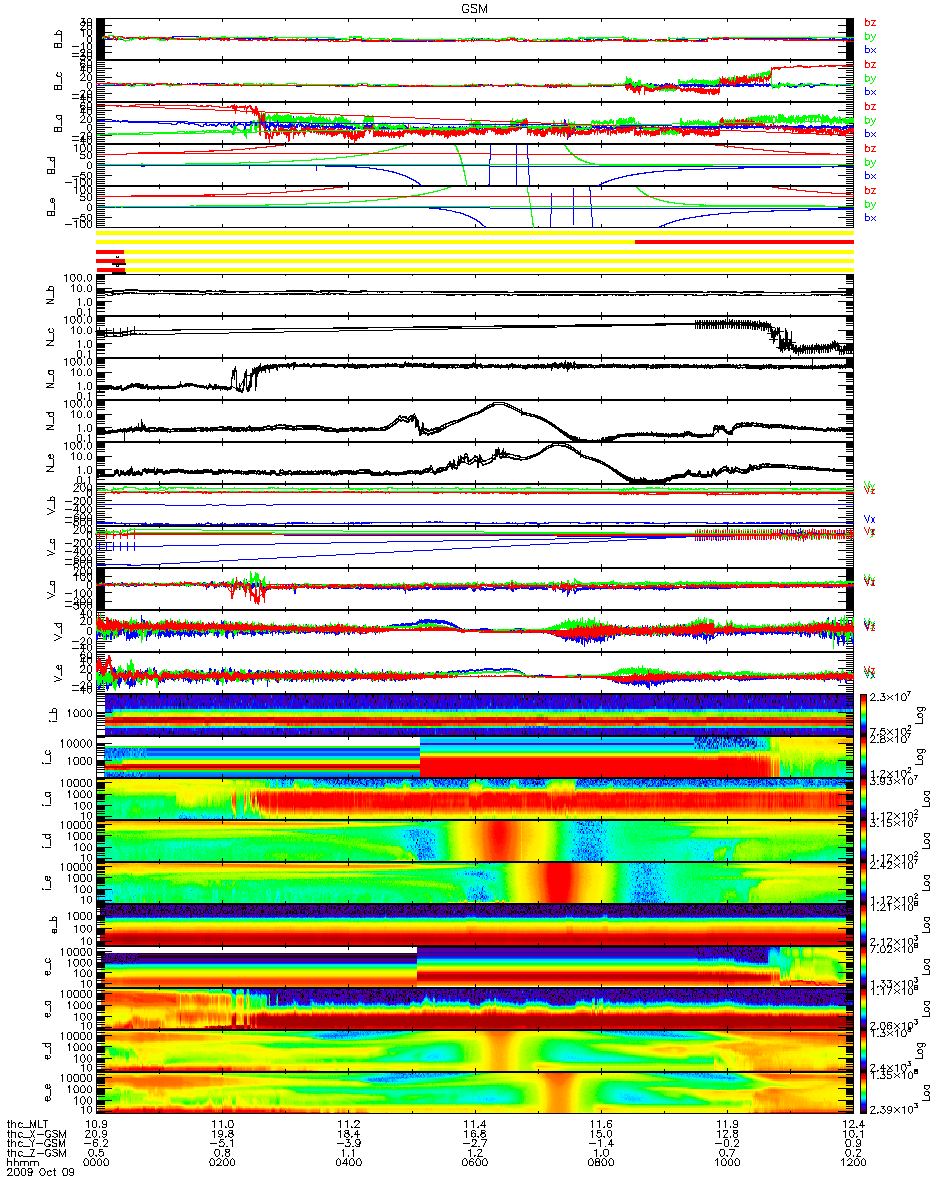Screen dimensions: 930x1200
Task: Click the hhmm axis label
Action: pyautogui.click(x=21, y=1161)
